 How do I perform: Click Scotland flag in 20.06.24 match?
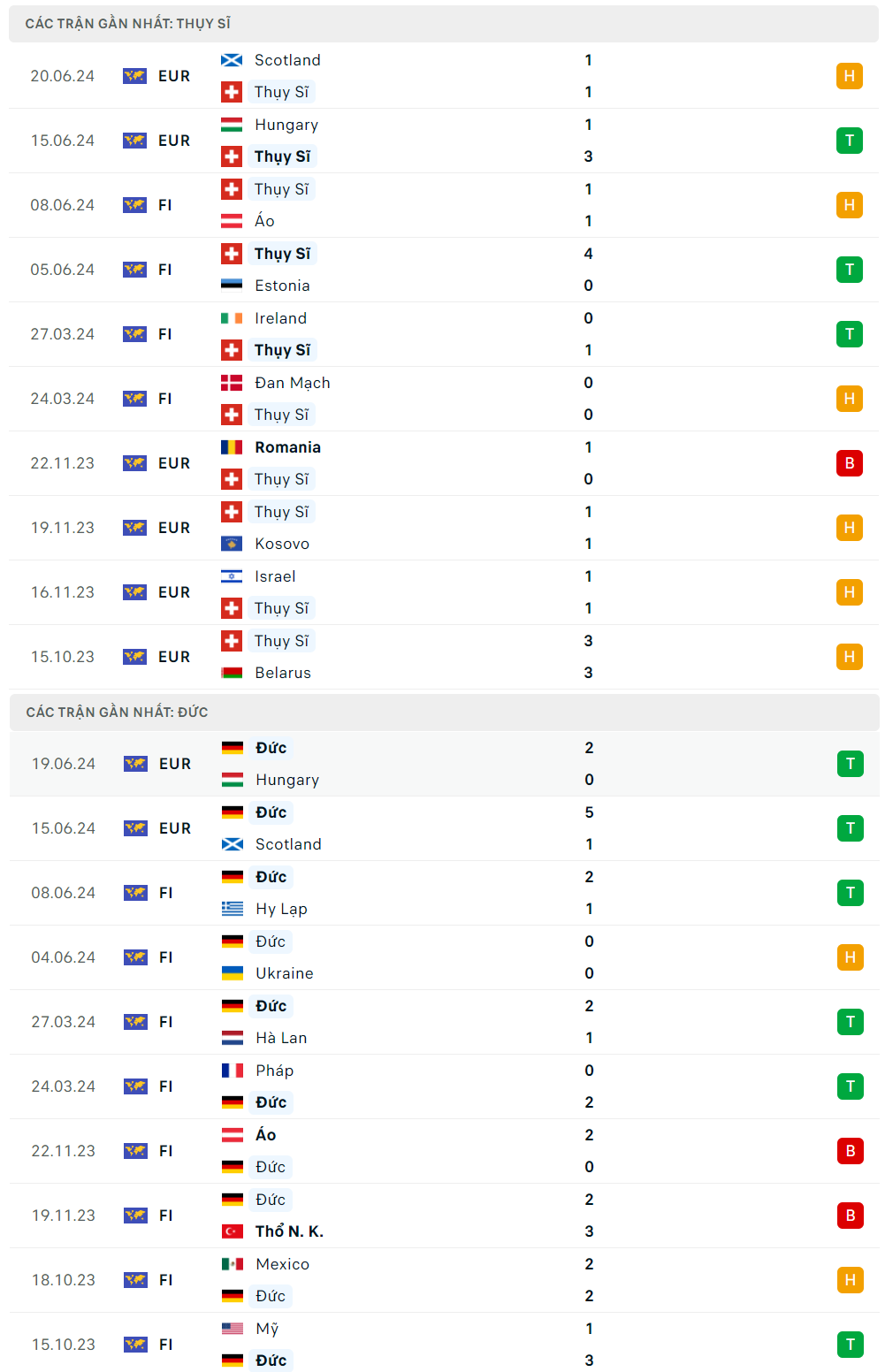[232, 60]
